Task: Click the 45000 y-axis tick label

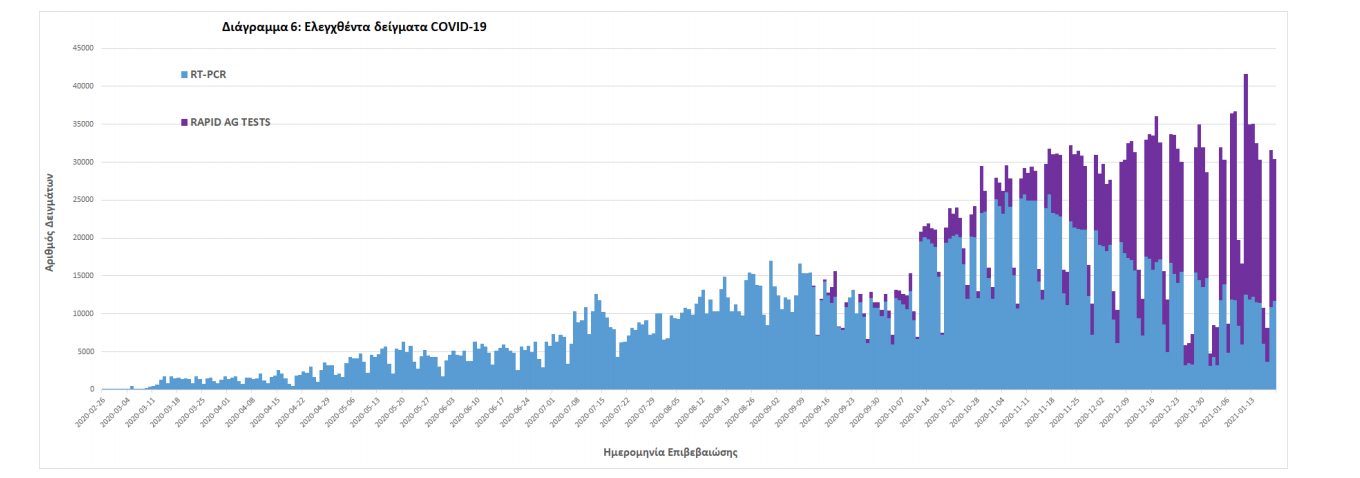Action: (82, 48)
